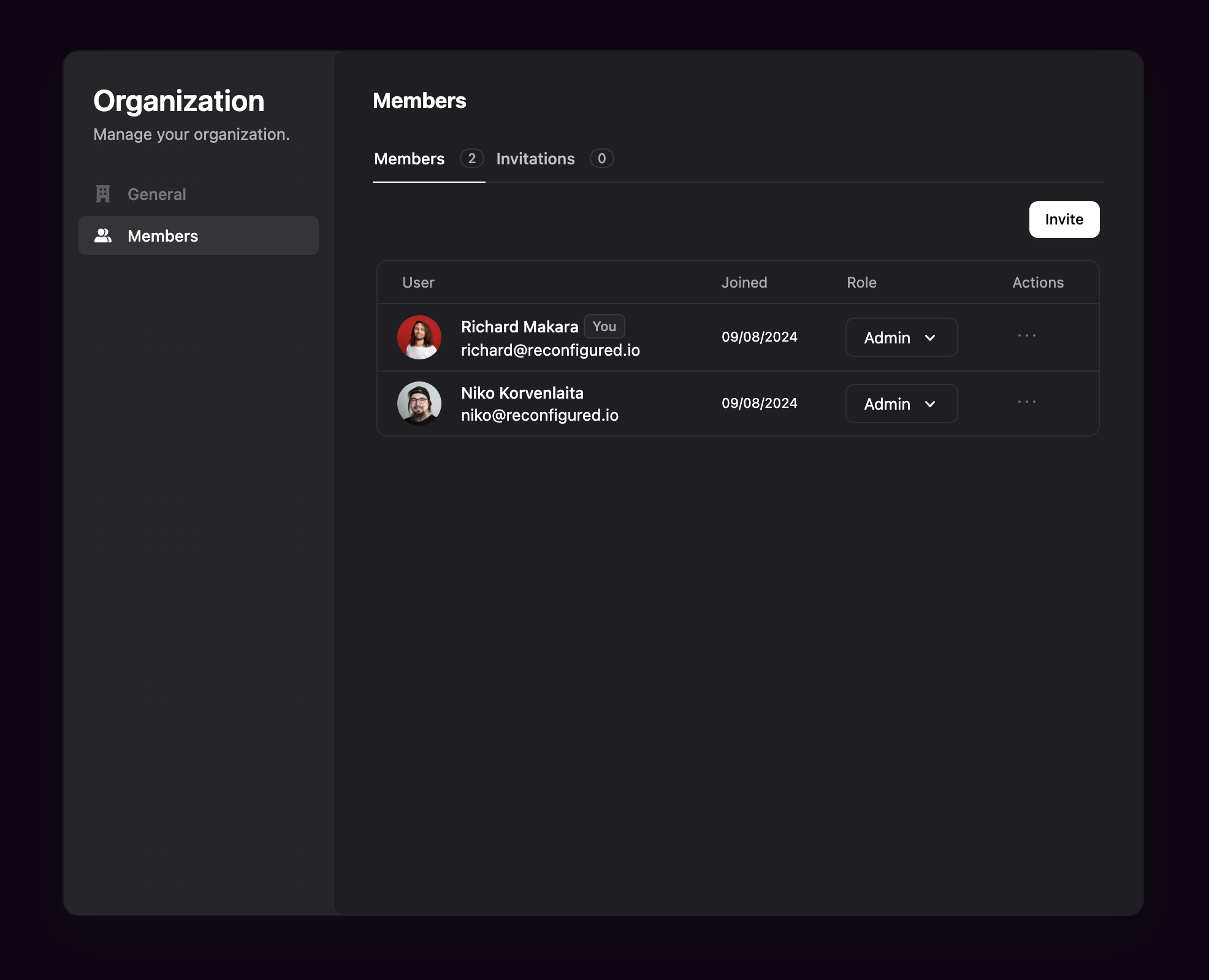Click Richard Makara's avatar photo
1209x980 pixels.
419,337
